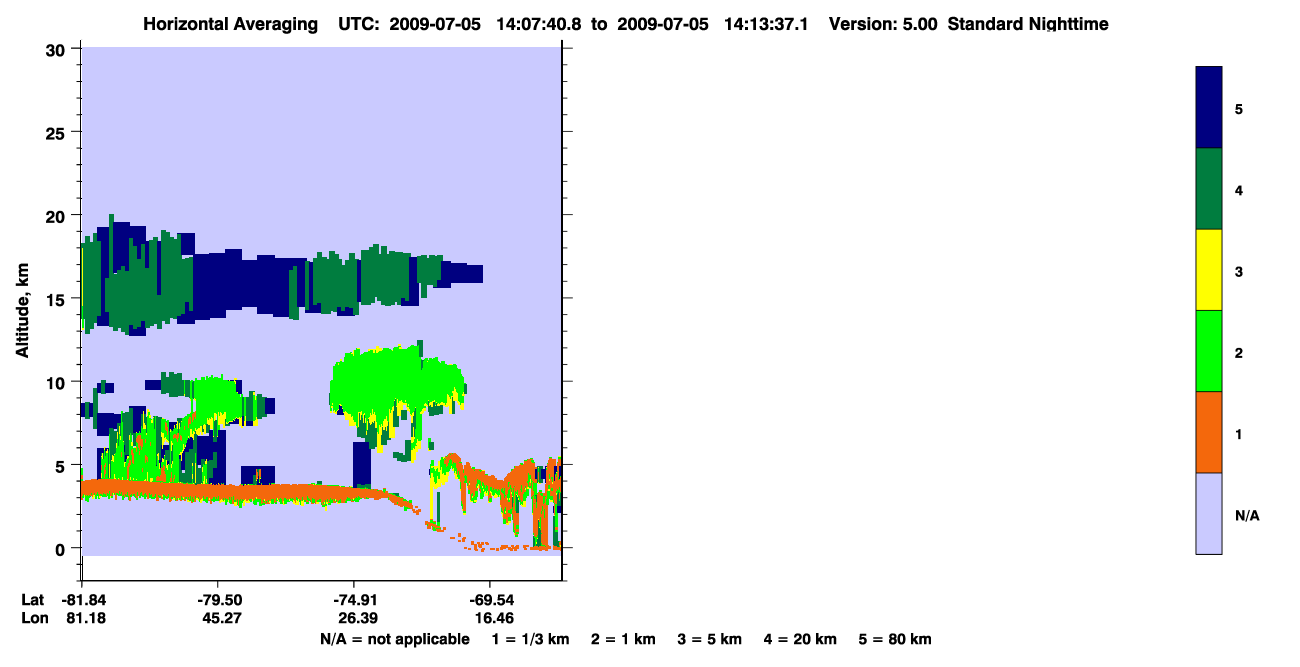Click the longitude value 81.18
Screen dimensions: 1300x667
pyautogui.click(x=84, y=619)
